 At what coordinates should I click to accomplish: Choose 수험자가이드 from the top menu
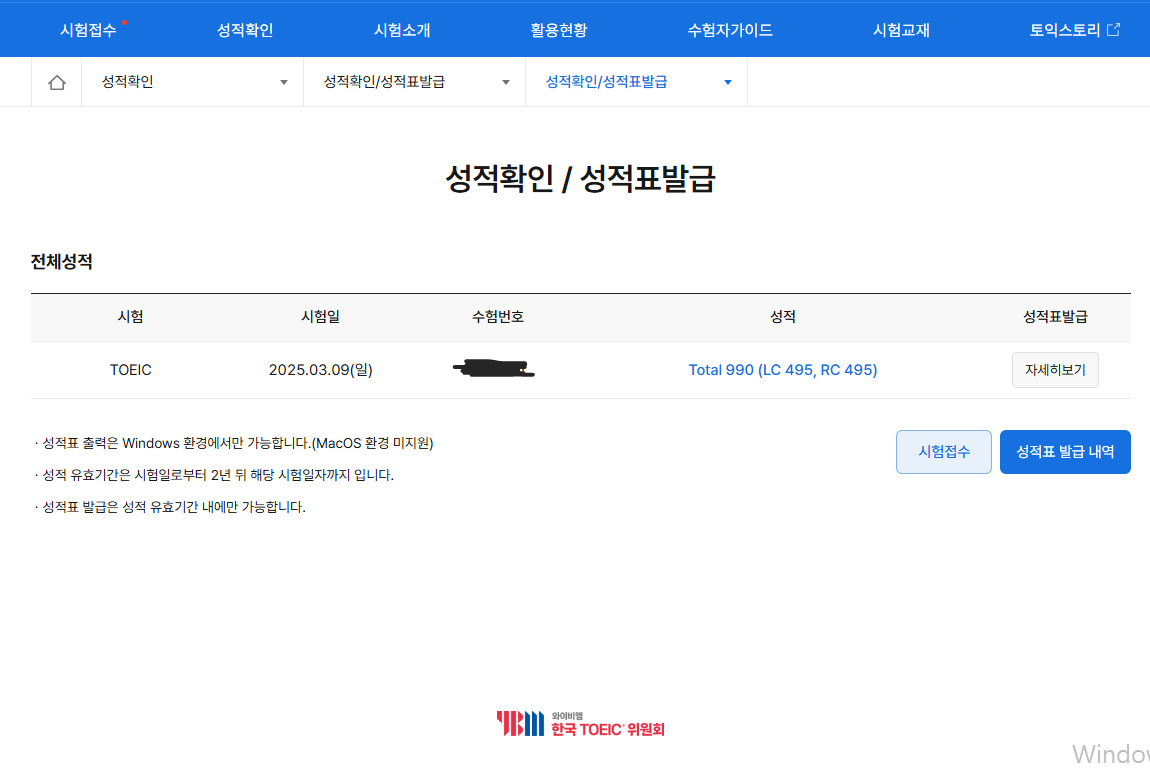coord(730,30)
